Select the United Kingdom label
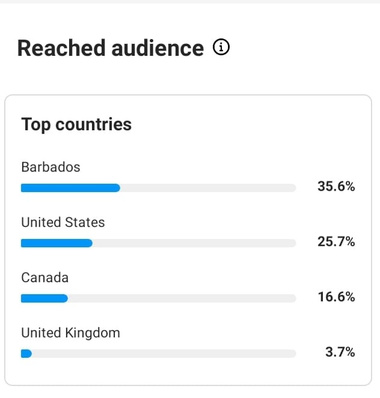Image resolution: width=380 pixels, height=398 pixels. coord(71,333)
